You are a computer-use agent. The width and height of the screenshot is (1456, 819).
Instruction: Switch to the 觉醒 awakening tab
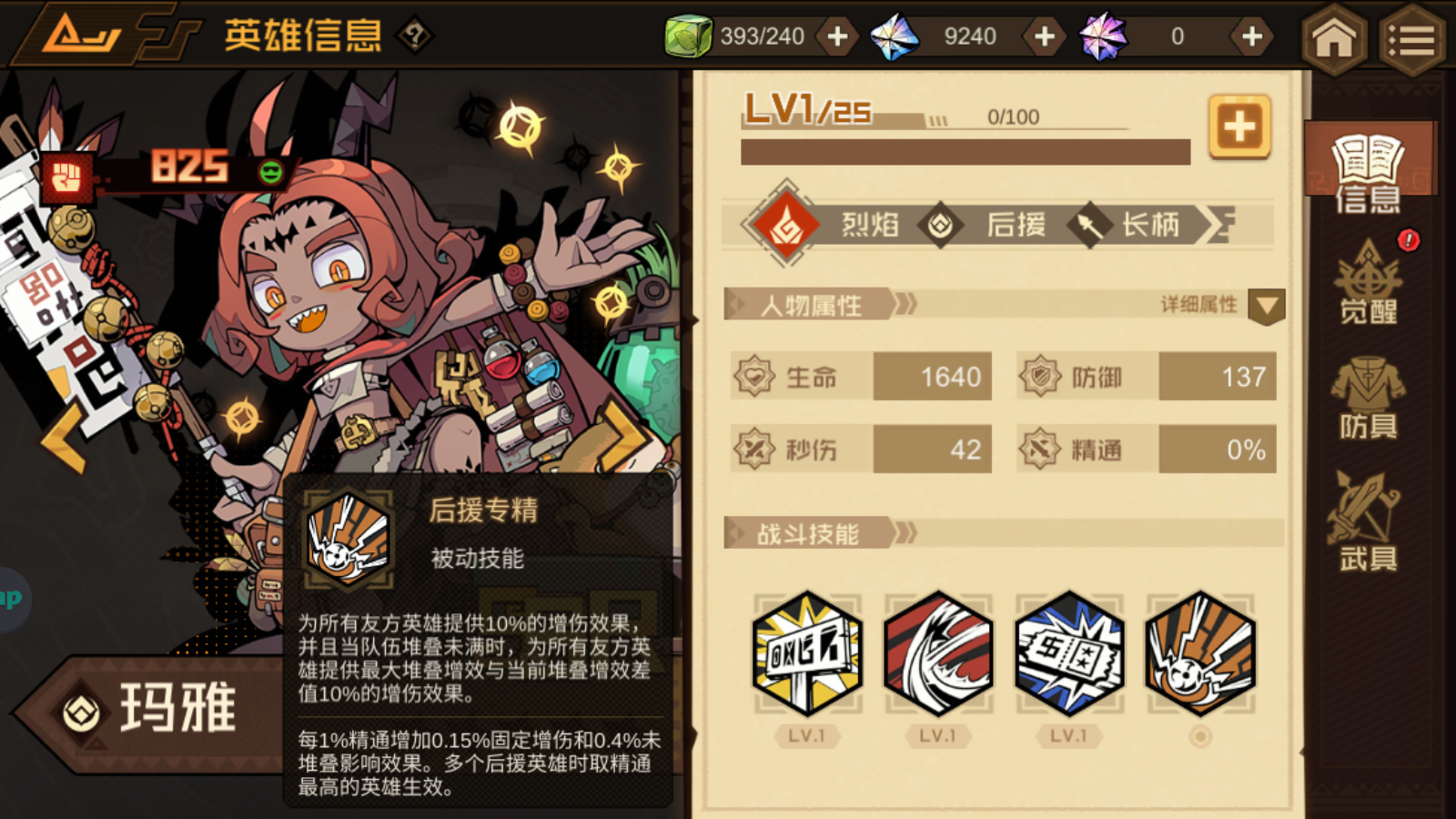(1368, 283)
